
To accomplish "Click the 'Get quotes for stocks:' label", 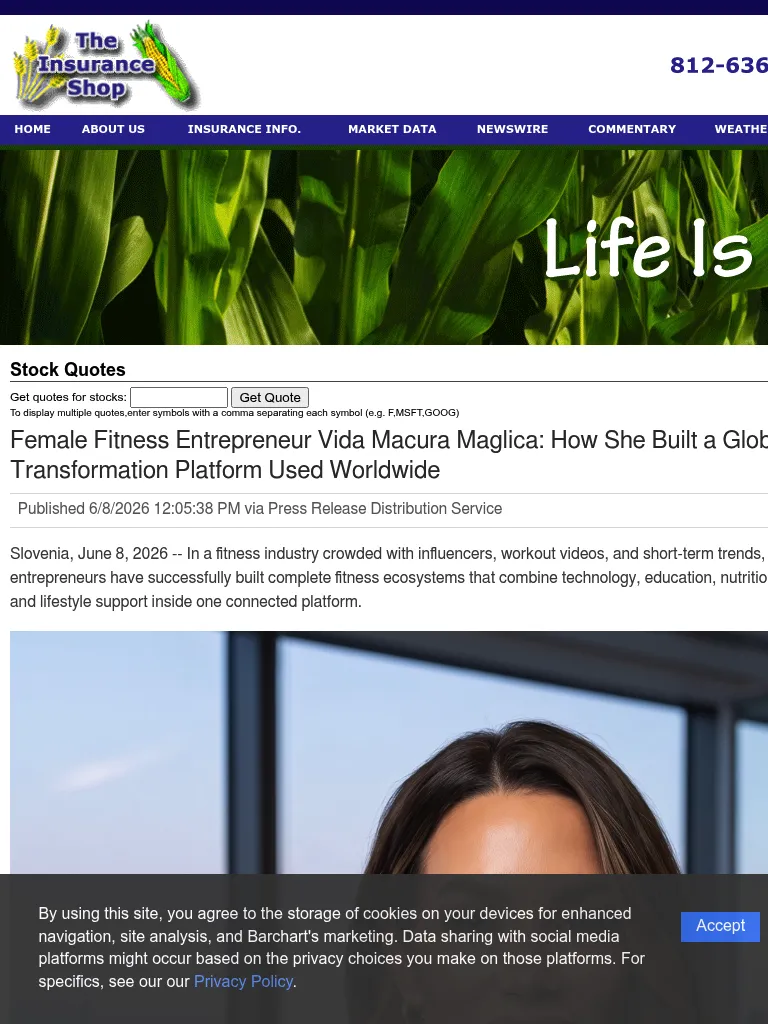I will click(x=69, y=397).
